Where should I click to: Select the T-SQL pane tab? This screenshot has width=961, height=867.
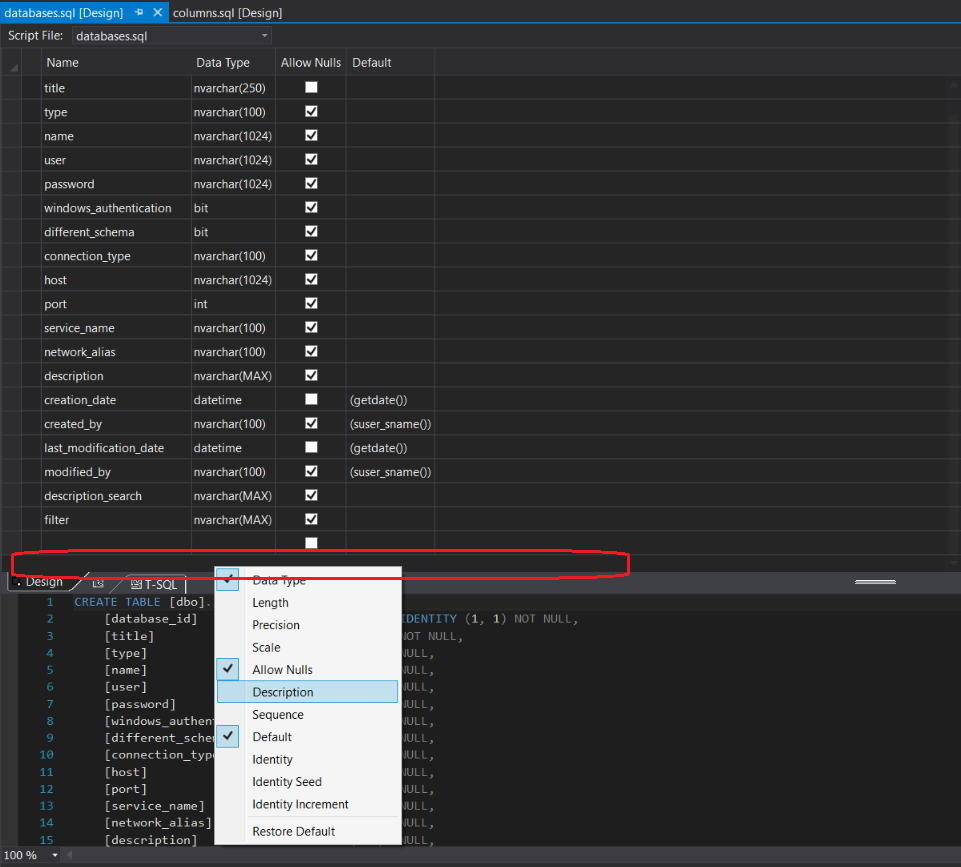[154, 584]
